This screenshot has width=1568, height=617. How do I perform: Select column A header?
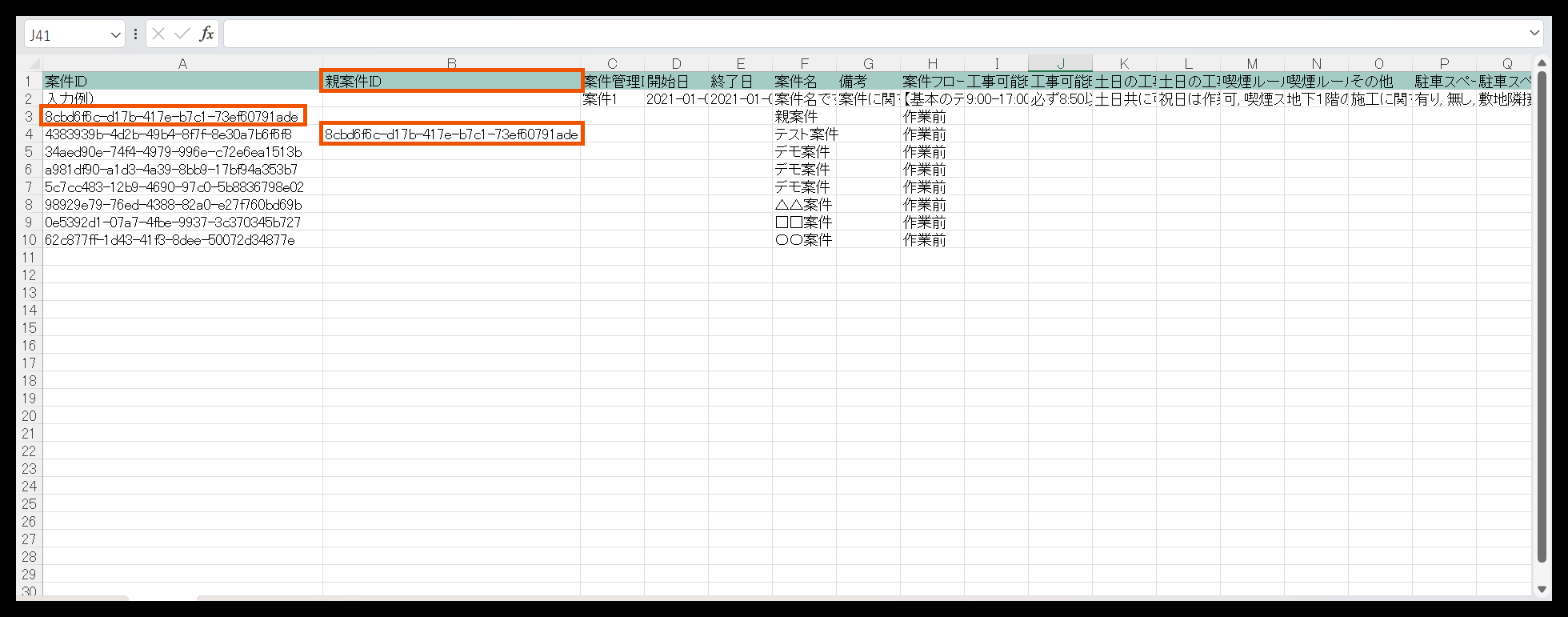[182, 64]
